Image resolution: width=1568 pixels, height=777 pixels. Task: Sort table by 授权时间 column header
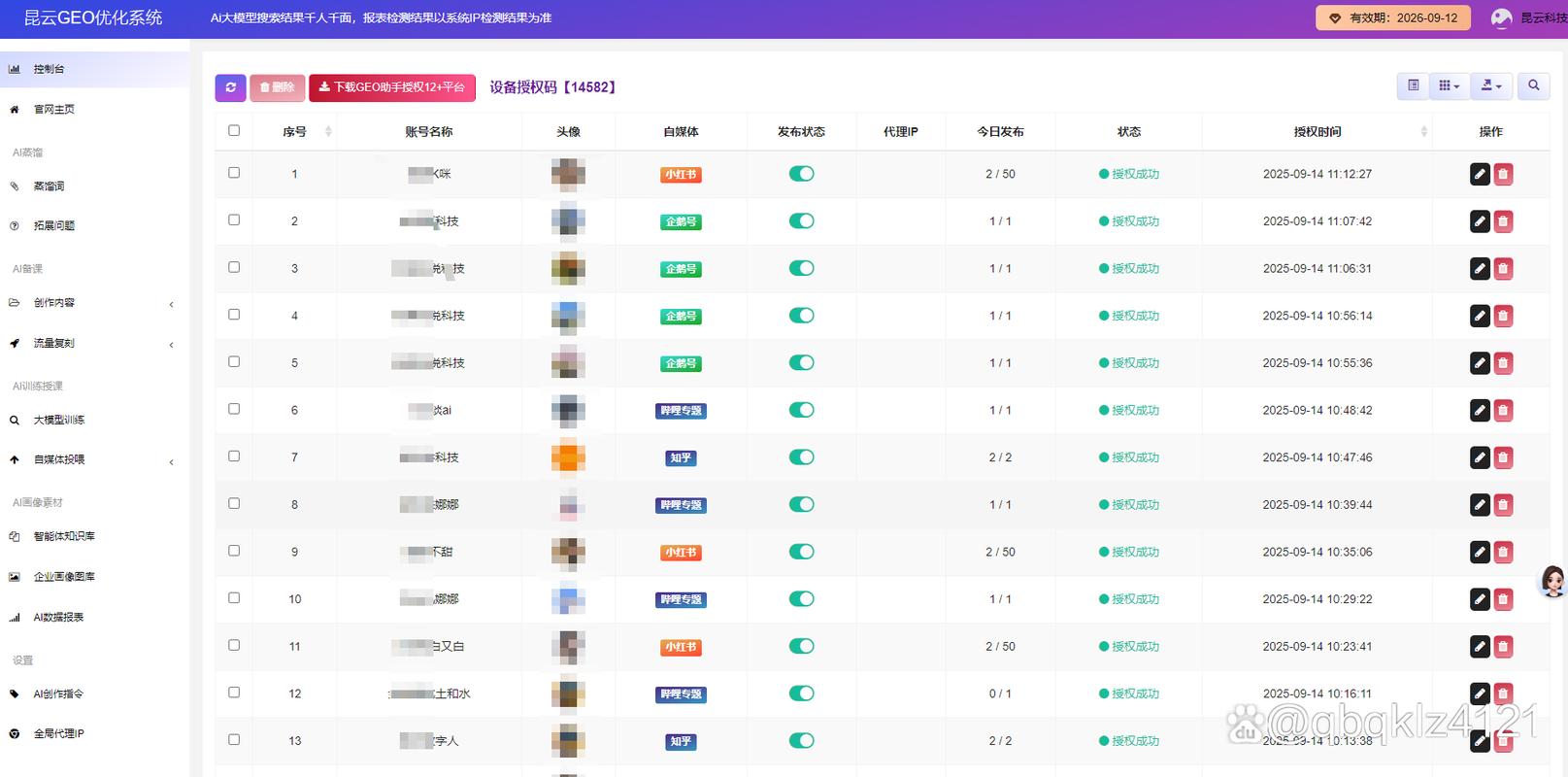coord(1317,131)
